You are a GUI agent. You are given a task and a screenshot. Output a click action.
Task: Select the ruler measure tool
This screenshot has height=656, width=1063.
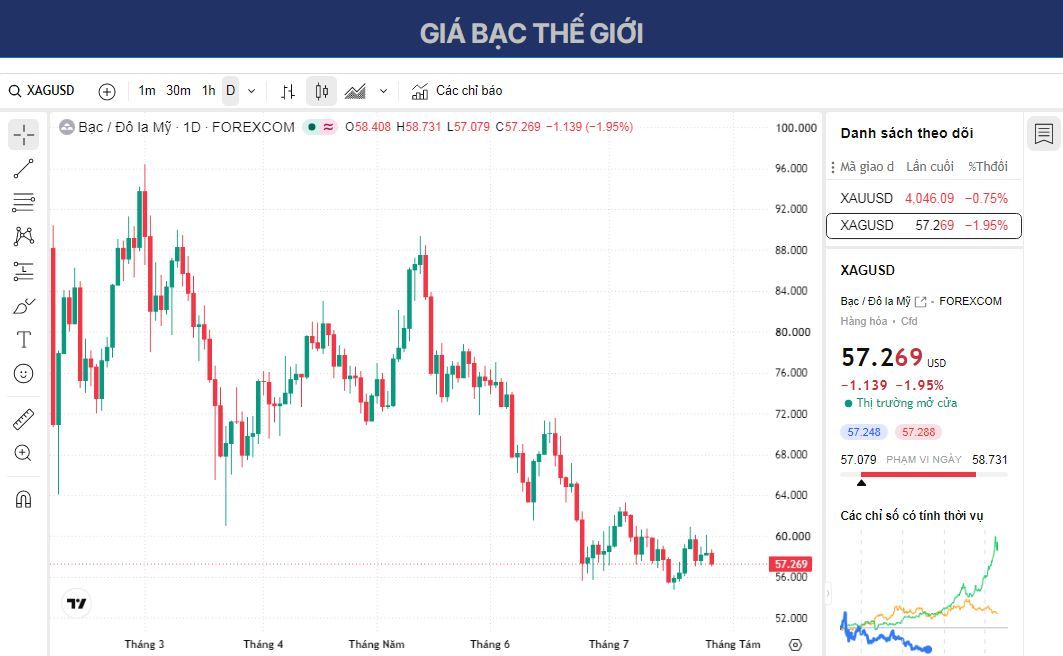coord(24,419)
